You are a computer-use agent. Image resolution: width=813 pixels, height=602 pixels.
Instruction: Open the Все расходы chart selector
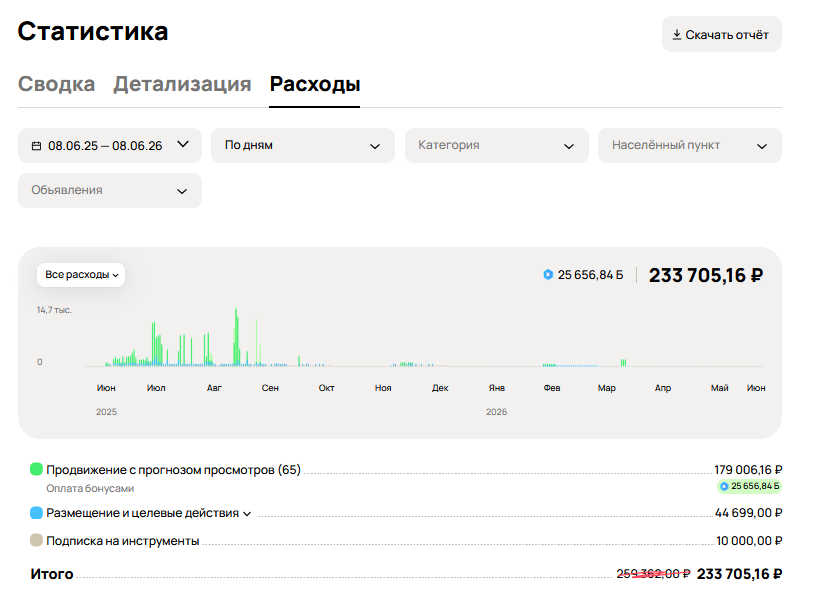81,275
